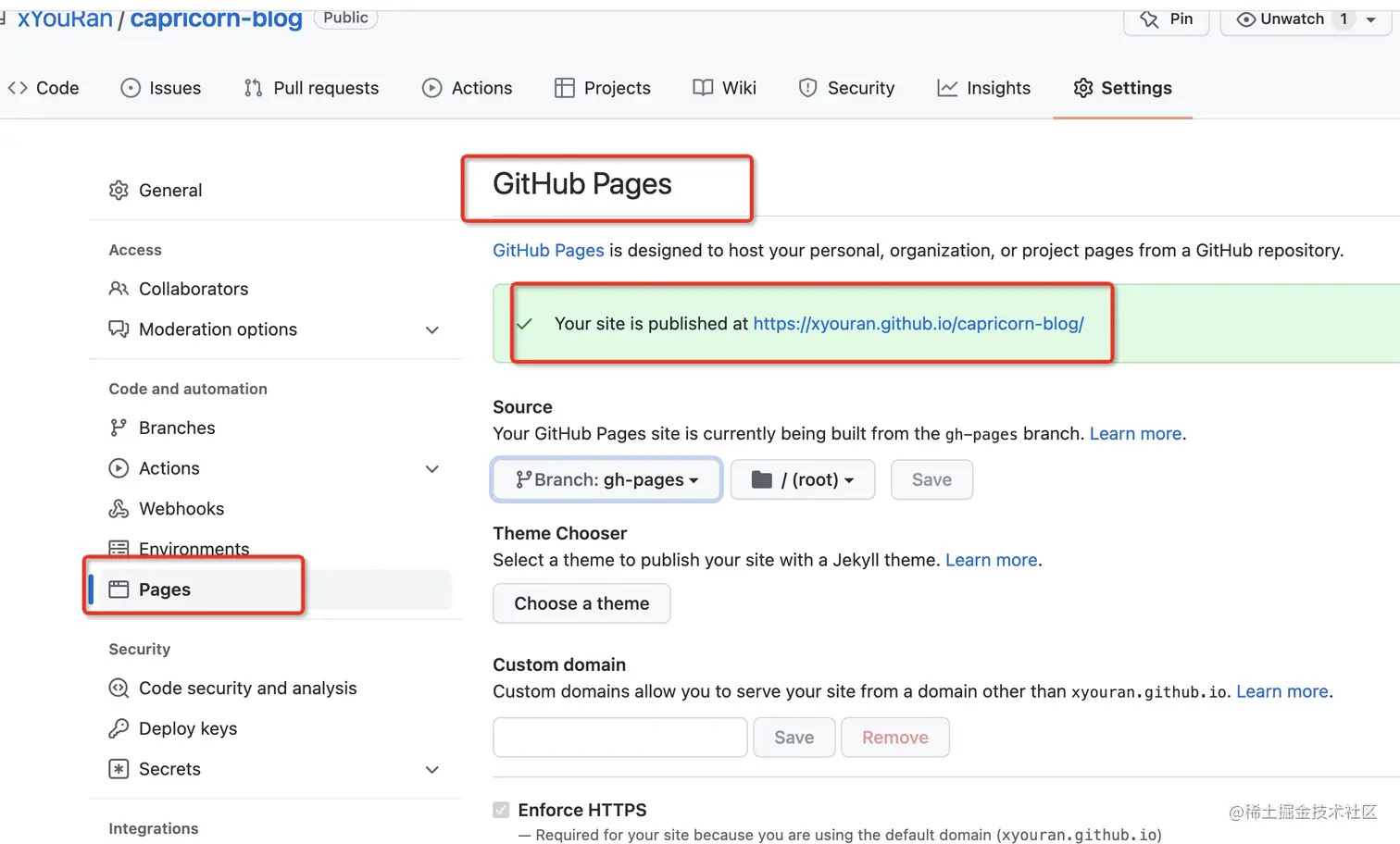Click the Settings gear icon in nav

[1082, 88]
